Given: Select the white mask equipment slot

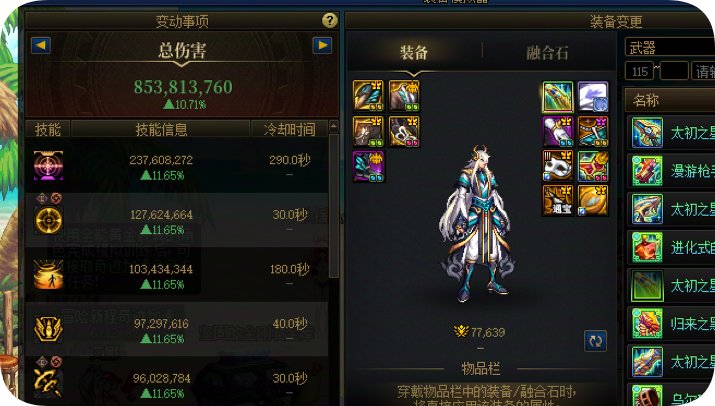Looking at the screenshot, I should 557,166.
